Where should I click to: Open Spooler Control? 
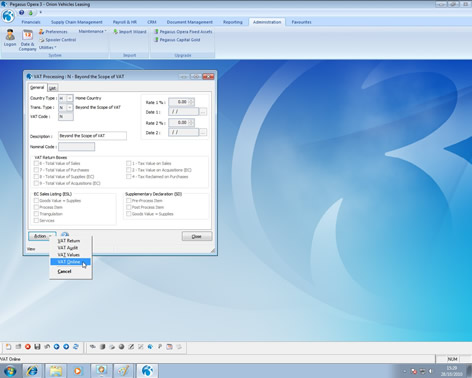[x=57, y=40]
